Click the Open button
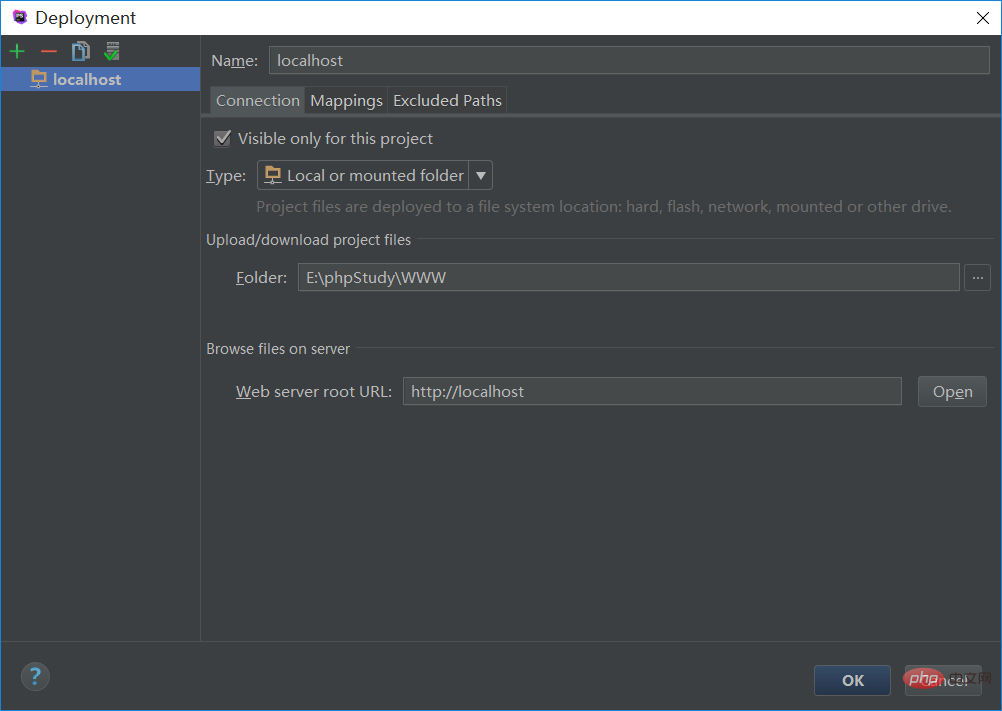1002x711 pixels. 952,392
